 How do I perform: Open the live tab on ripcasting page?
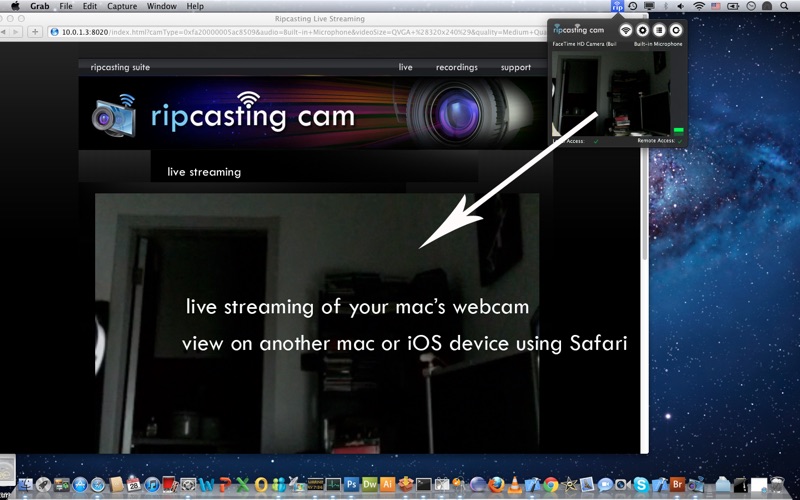406,67
